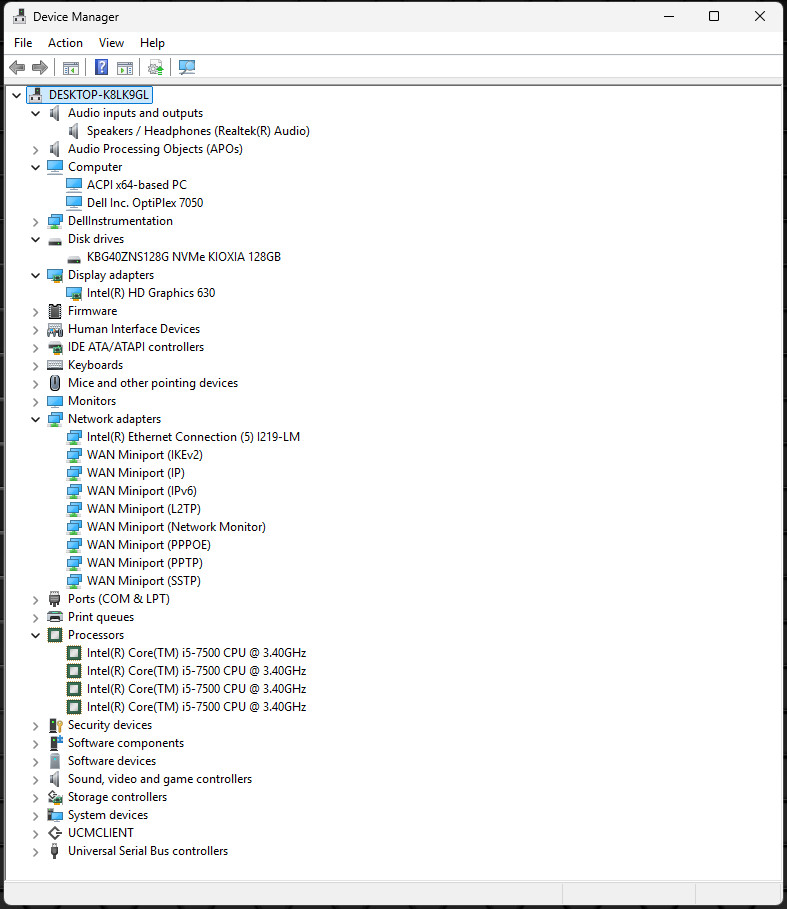
Task: Click the Show/Hide Action Pane toolbar icon
Action: click(x=125, y=68)
